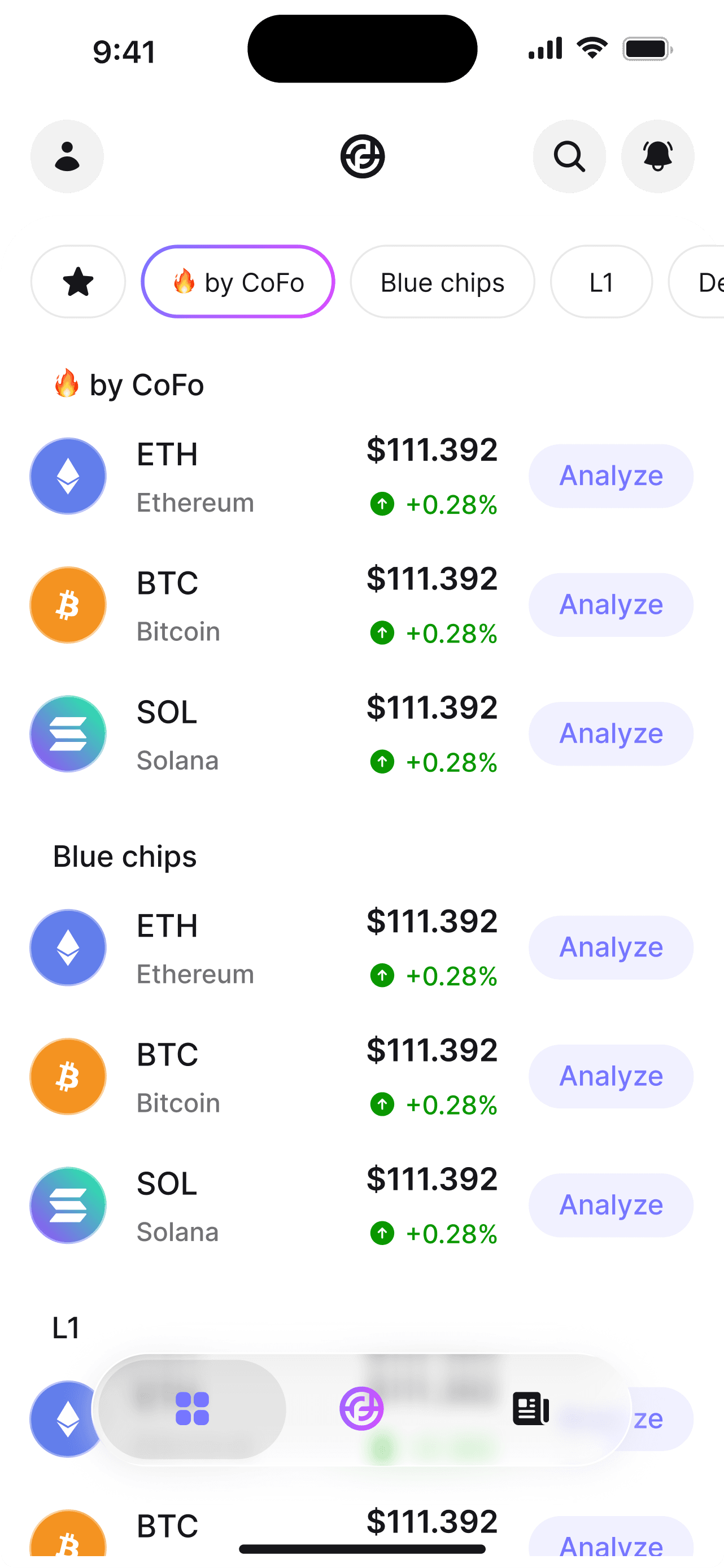724x1568 pixels.
Task: Analyze SOL under Blue chips
Action: 610,1205
